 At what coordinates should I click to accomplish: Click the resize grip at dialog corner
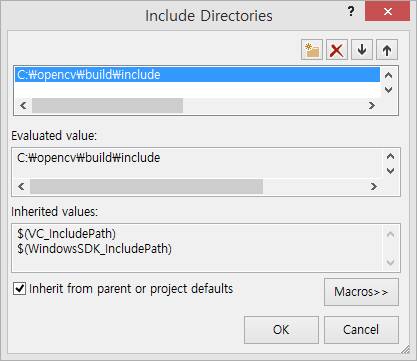(405, 349)
